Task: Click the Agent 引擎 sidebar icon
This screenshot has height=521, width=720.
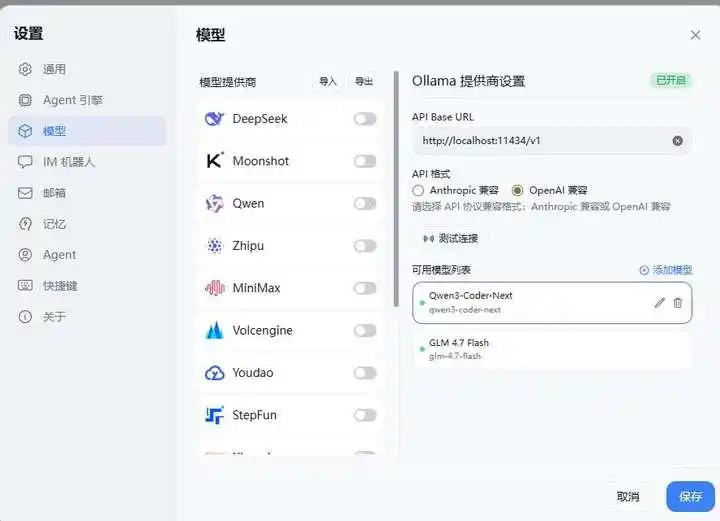Action: (25, 100)
